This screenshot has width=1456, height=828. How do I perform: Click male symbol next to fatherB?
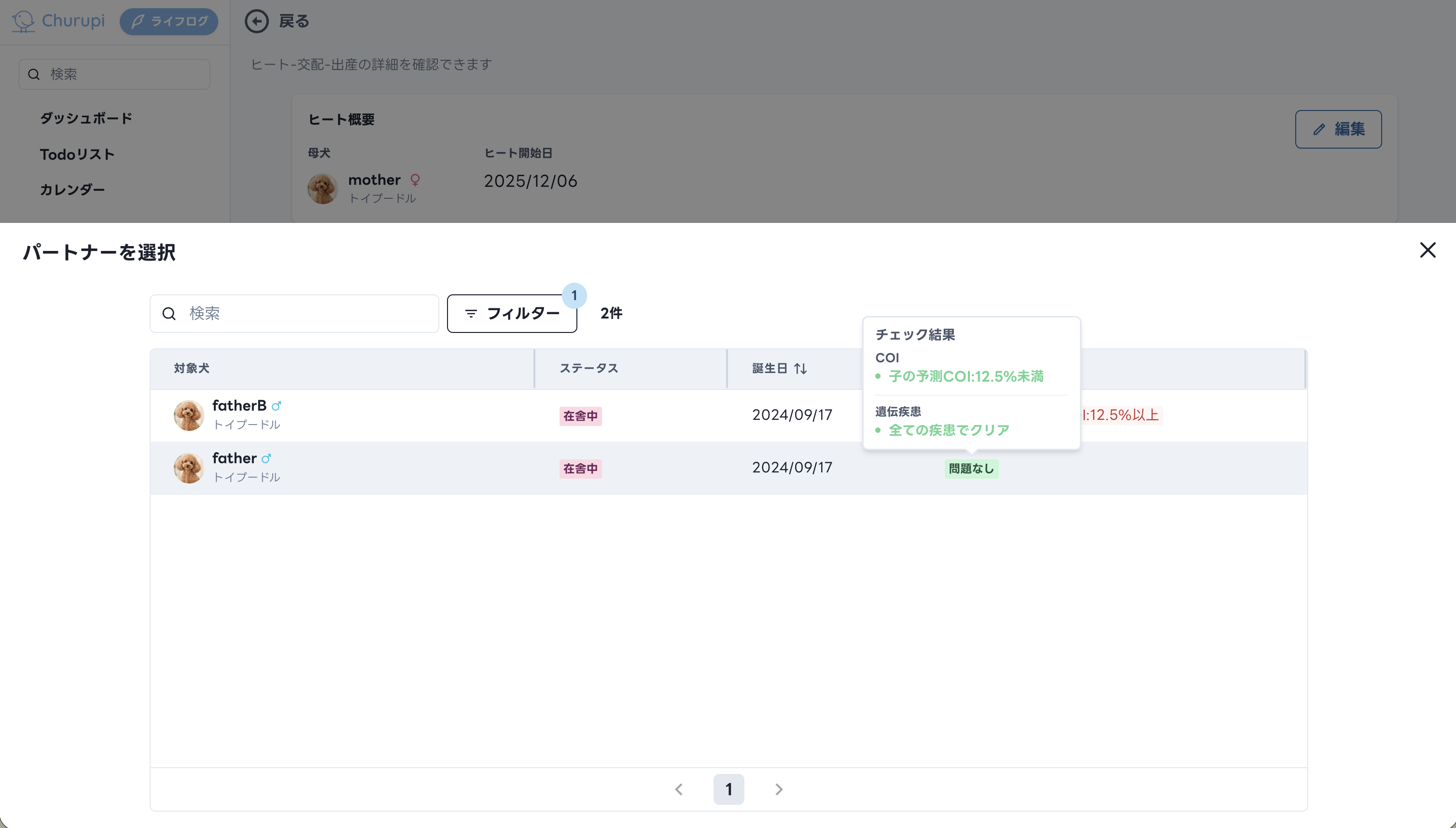(276, 406)
